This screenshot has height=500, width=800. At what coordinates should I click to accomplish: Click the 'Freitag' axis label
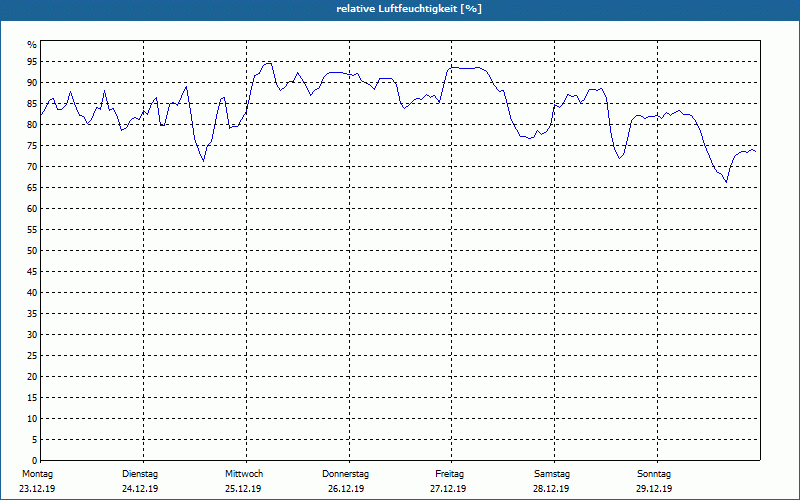point(449,474)
